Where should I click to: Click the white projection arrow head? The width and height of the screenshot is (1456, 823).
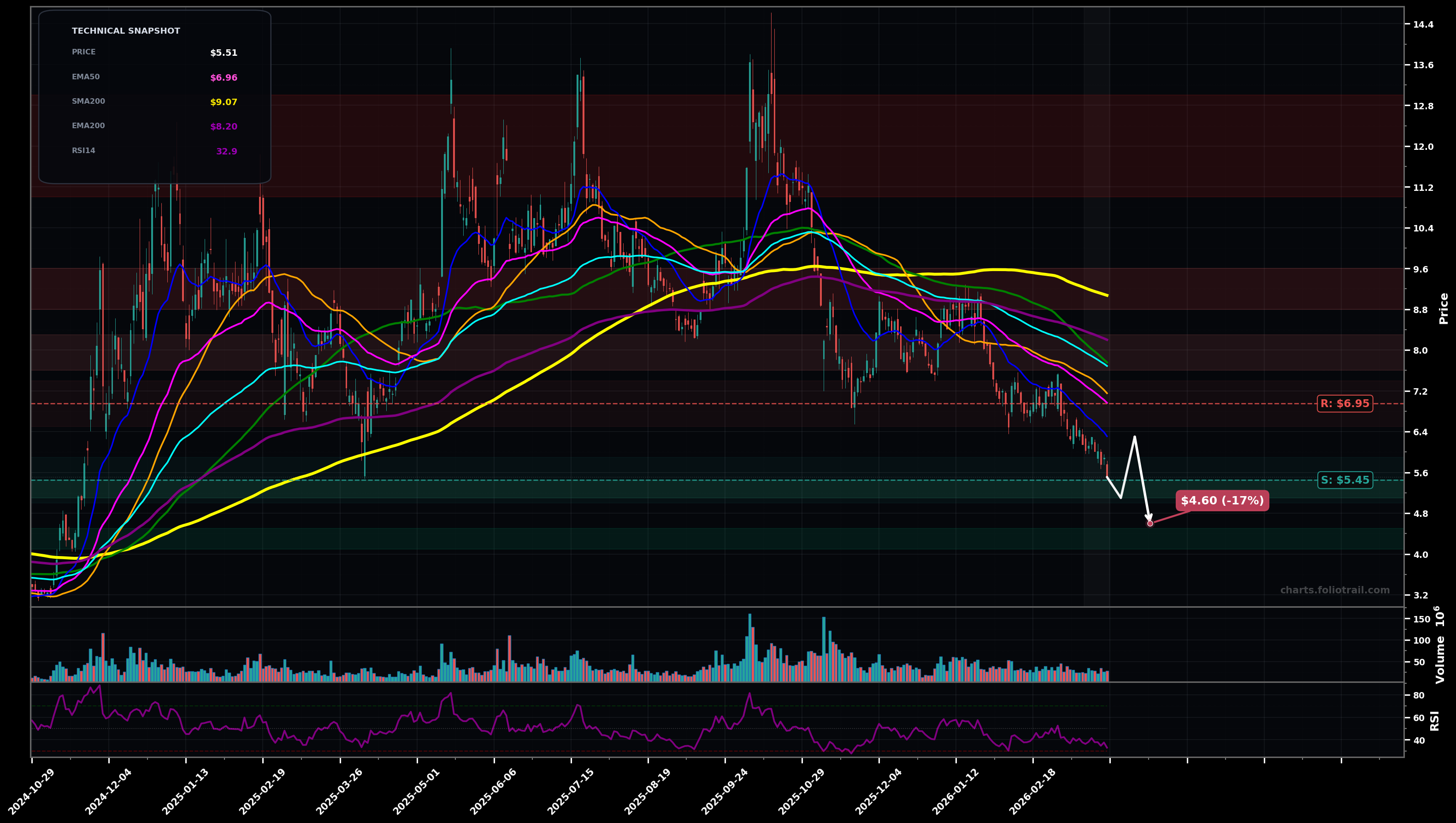tap(1148, 516)
